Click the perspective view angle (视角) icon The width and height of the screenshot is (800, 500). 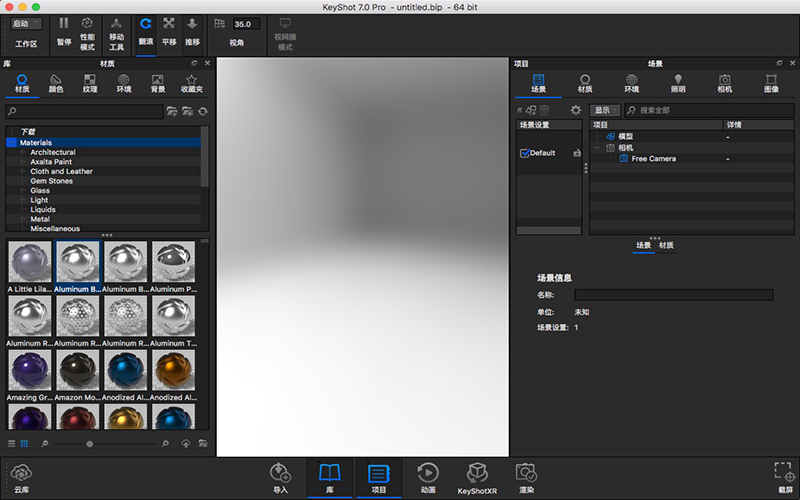point(219,23)
